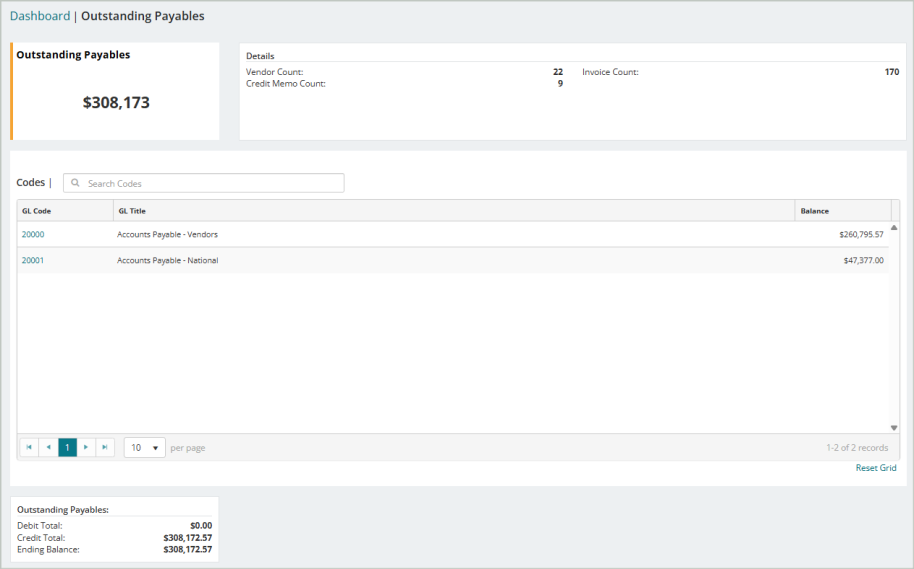This screenshot has width=914, height=569.
Task: Go to next page in pager
Action: [x=86, y=447]
